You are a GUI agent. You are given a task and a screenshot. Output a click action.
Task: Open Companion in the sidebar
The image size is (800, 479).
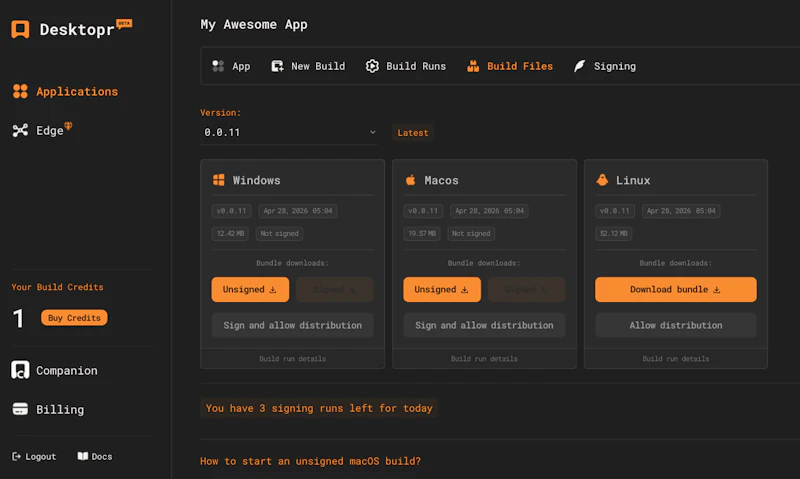pyautogui.click(x=55, y=370)
